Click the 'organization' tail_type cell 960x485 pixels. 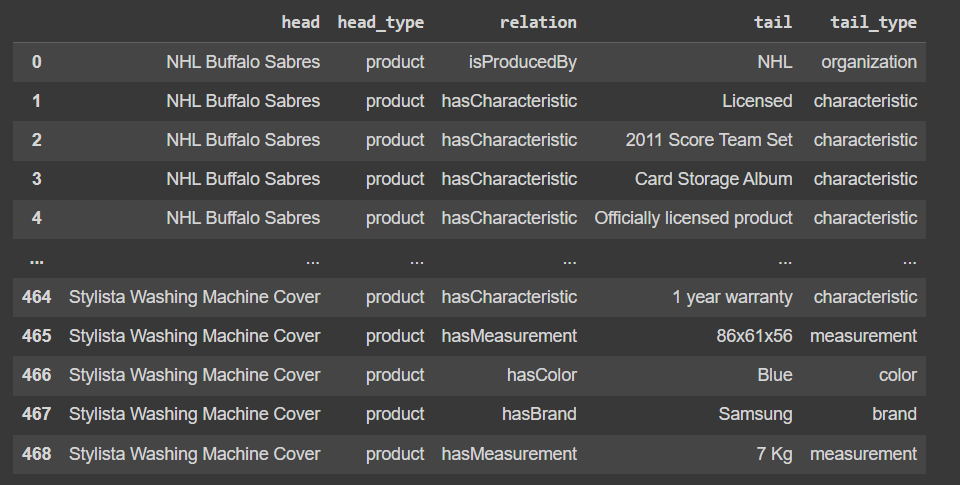[869, 62]
